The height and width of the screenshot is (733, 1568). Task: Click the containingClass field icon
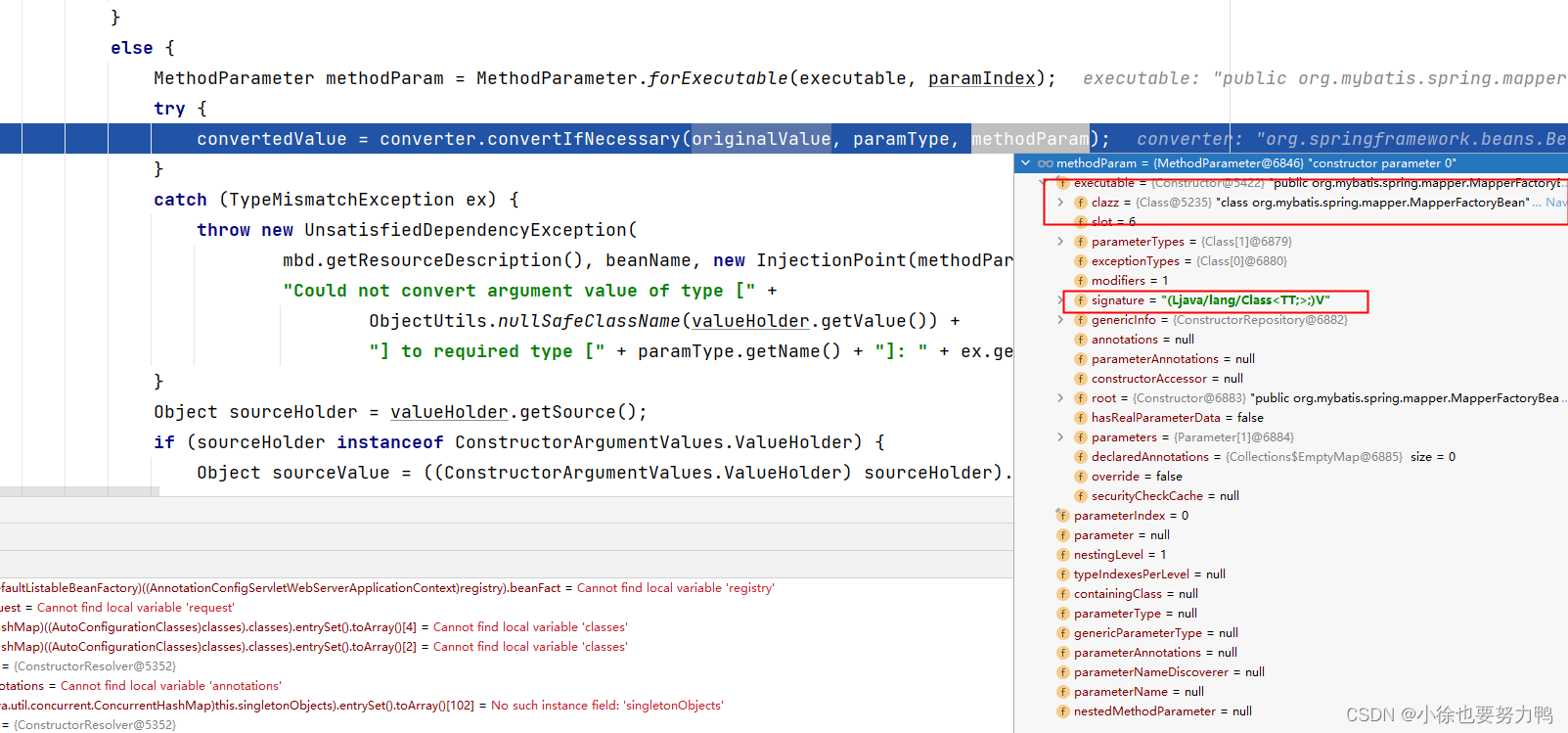(1062, 594)
